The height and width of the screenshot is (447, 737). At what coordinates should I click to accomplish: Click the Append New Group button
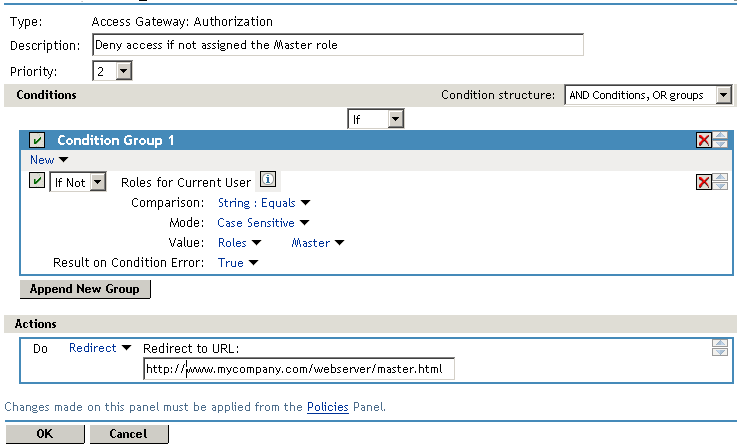pyautogui.click(x=85, y=289)
